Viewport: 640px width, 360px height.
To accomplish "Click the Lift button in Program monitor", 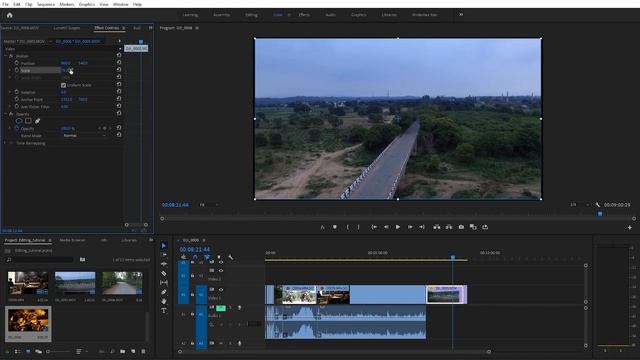I will [x=437, y=227].
